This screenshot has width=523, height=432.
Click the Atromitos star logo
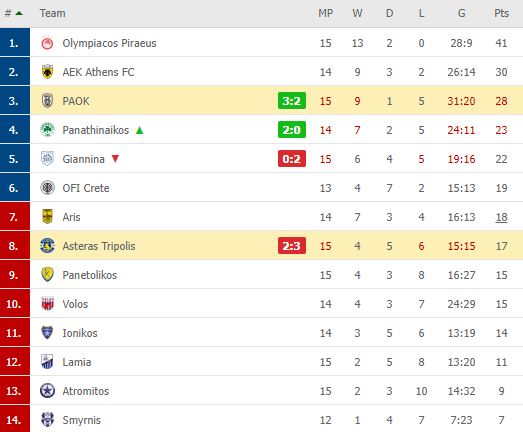click(47, 391)
